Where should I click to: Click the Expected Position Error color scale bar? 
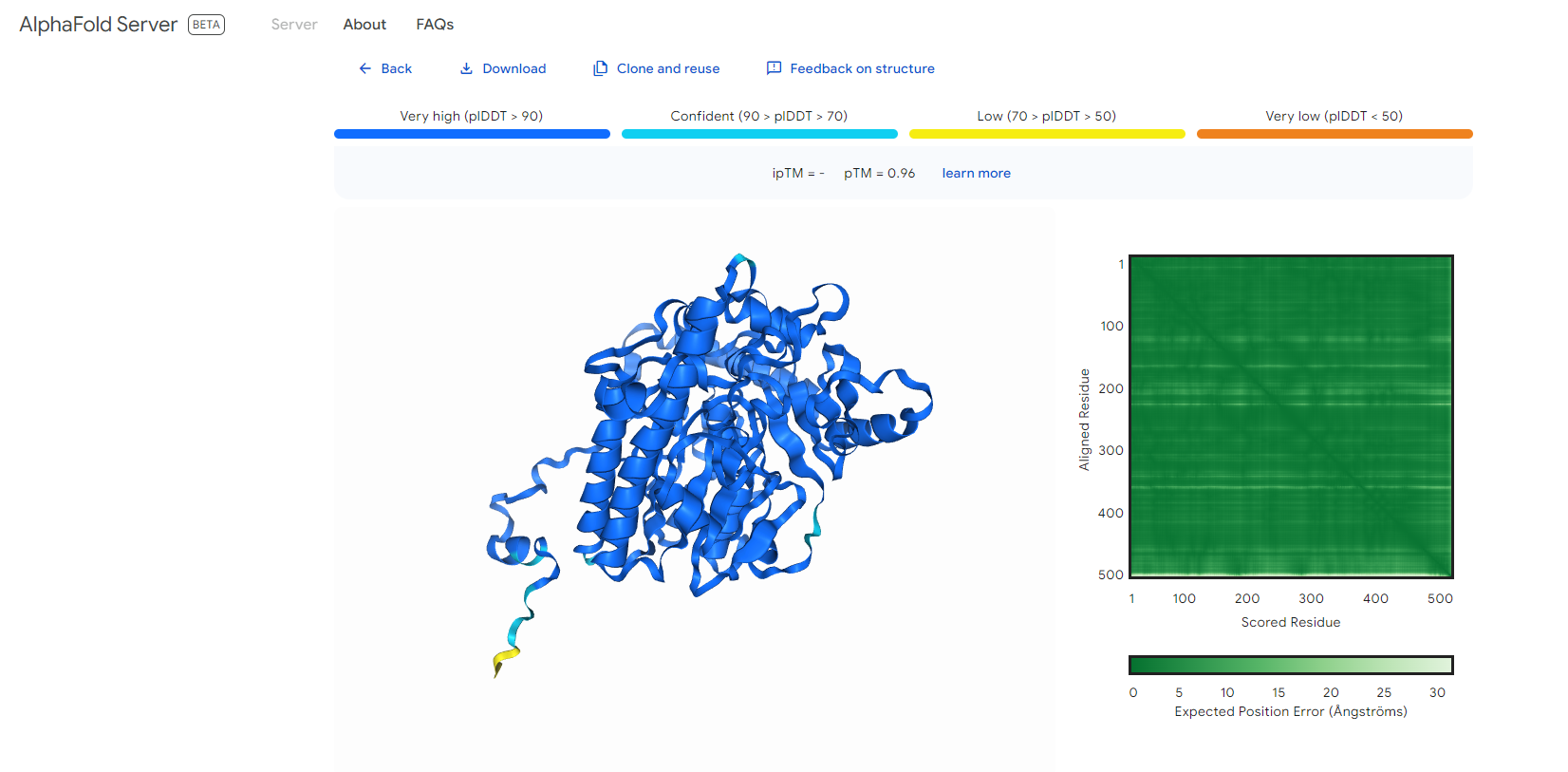click(x=1291, y=665)
